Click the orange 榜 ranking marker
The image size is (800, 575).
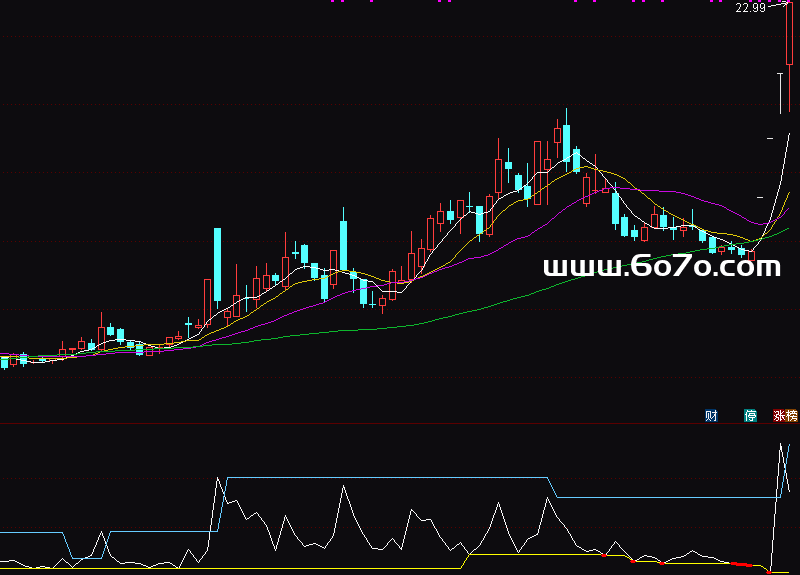[x=792, y=416]
